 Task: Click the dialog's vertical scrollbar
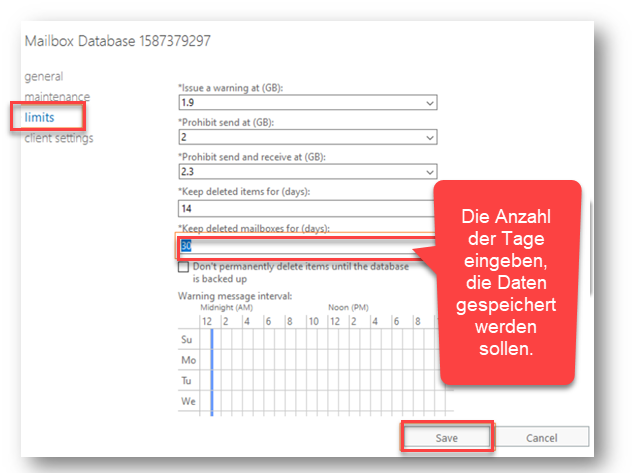[x=592, y=249]
